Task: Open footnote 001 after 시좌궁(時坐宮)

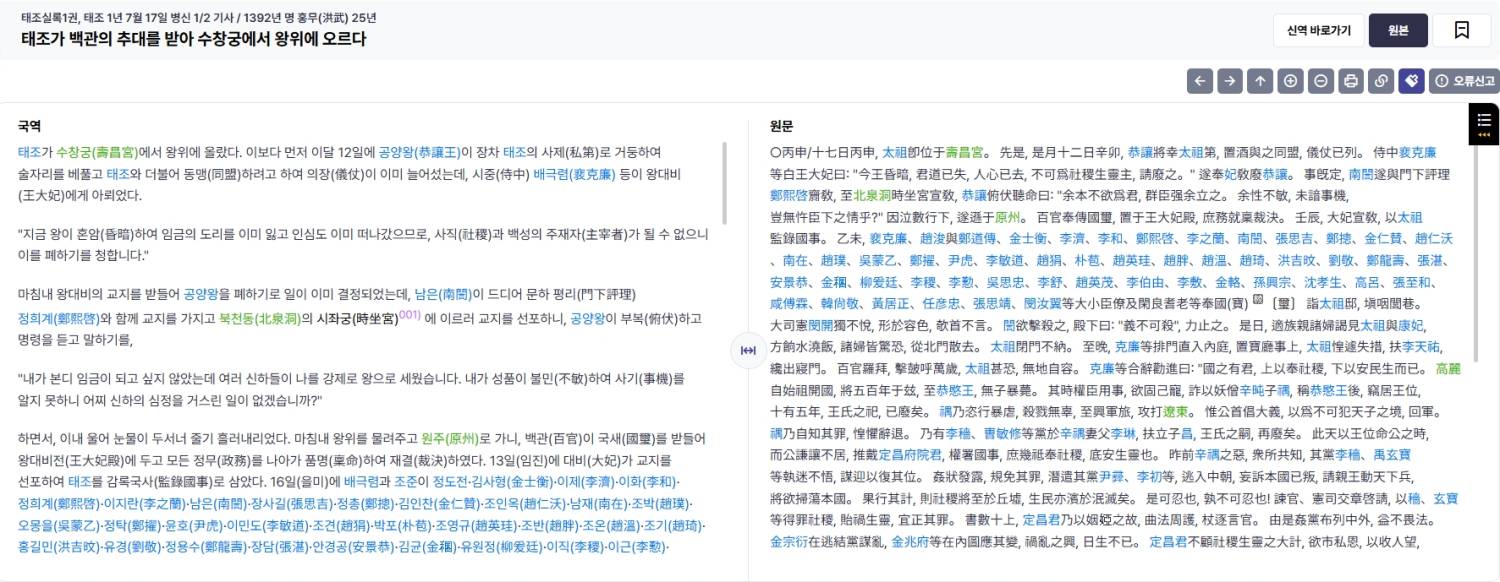Action: click(x=409, y=314)
